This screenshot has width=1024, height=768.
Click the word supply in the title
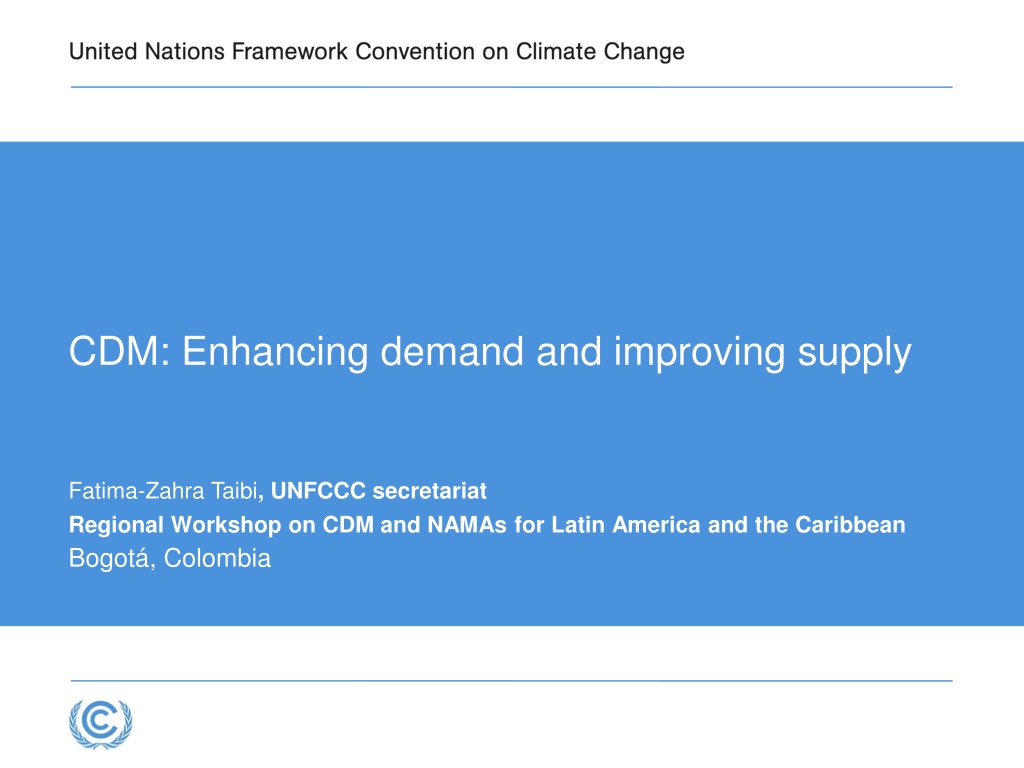tap(855, 355)
